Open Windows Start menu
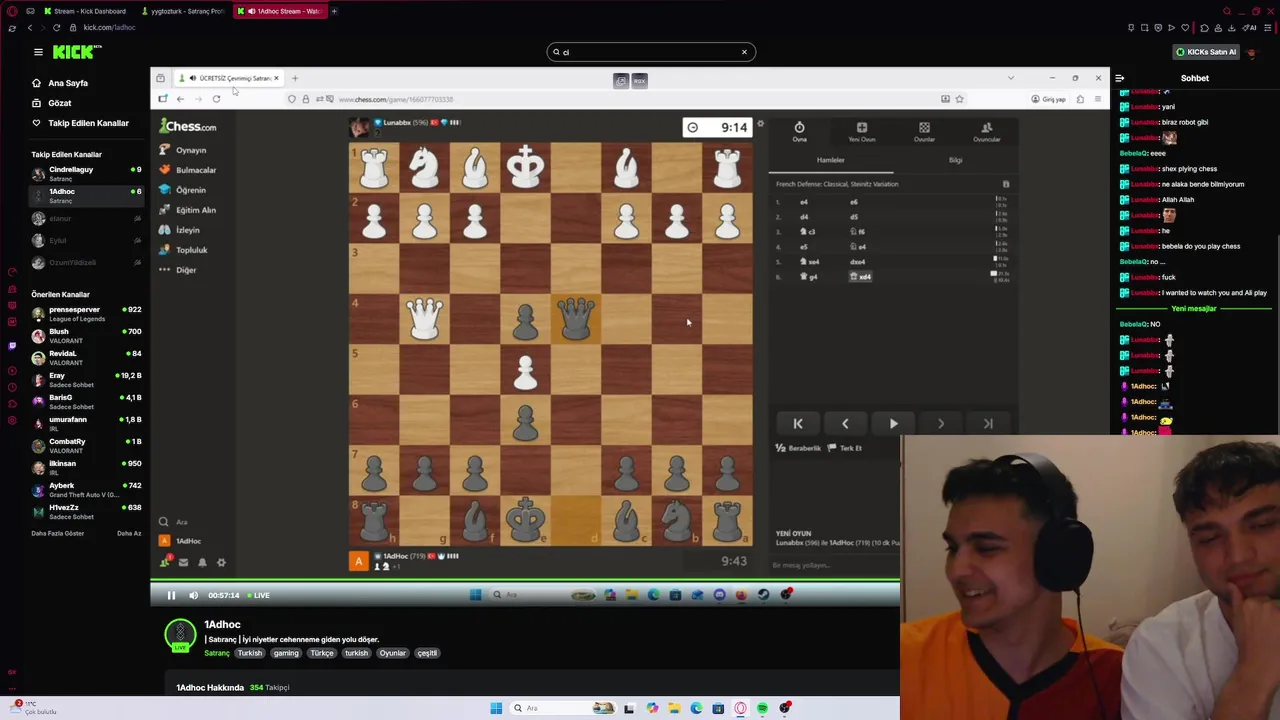 pos(496,708)
